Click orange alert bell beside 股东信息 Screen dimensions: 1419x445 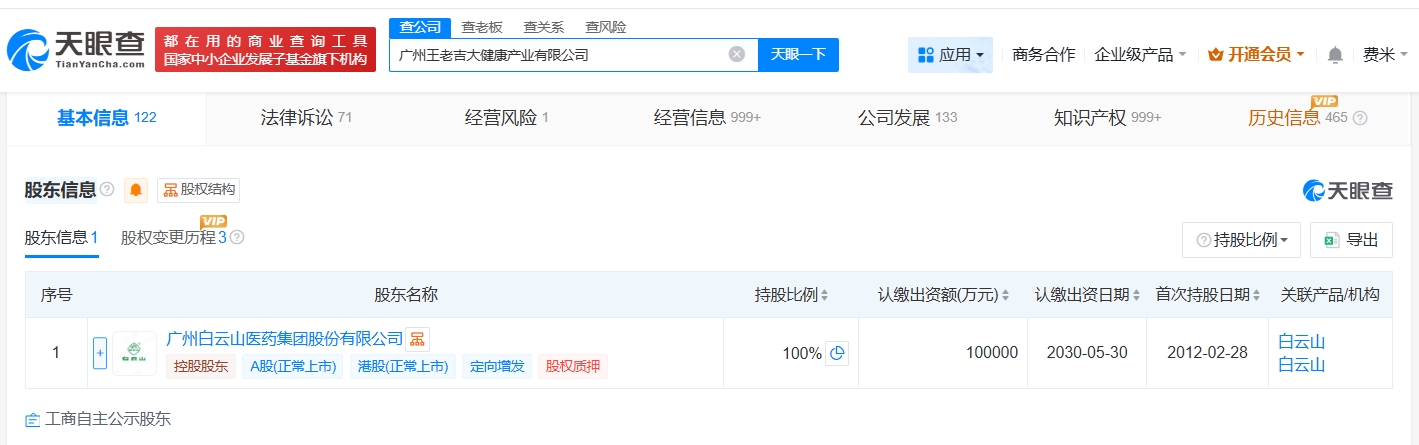point(136,190)
